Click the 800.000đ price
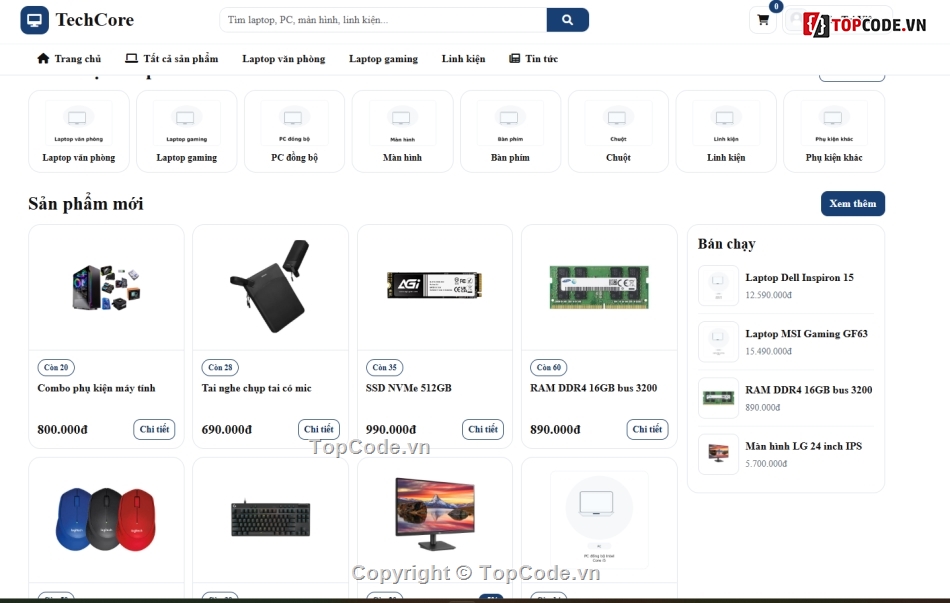 [62, 430]
